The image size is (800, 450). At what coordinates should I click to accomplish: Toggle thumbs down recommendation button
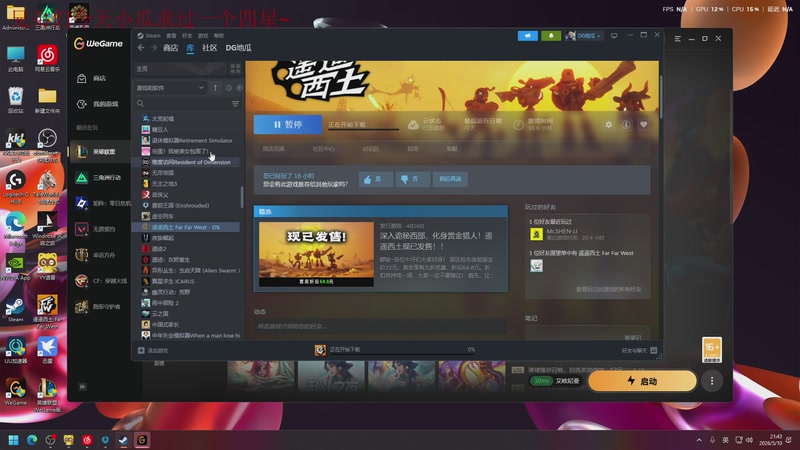[412, 179]
